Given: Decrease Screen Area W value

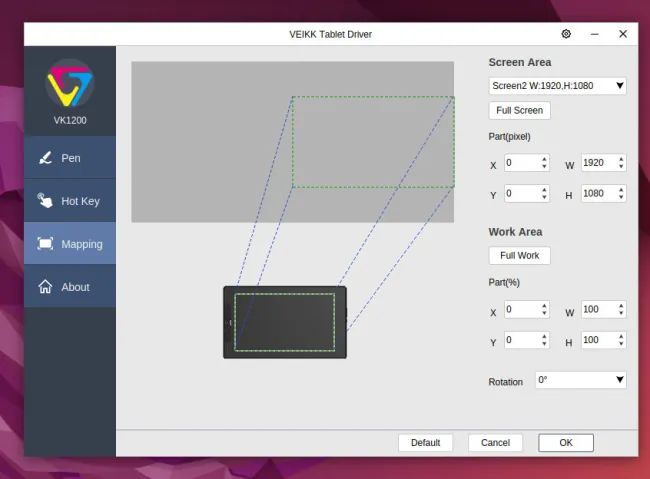Looking at the screenshot, I should click(x=621, y=167).
